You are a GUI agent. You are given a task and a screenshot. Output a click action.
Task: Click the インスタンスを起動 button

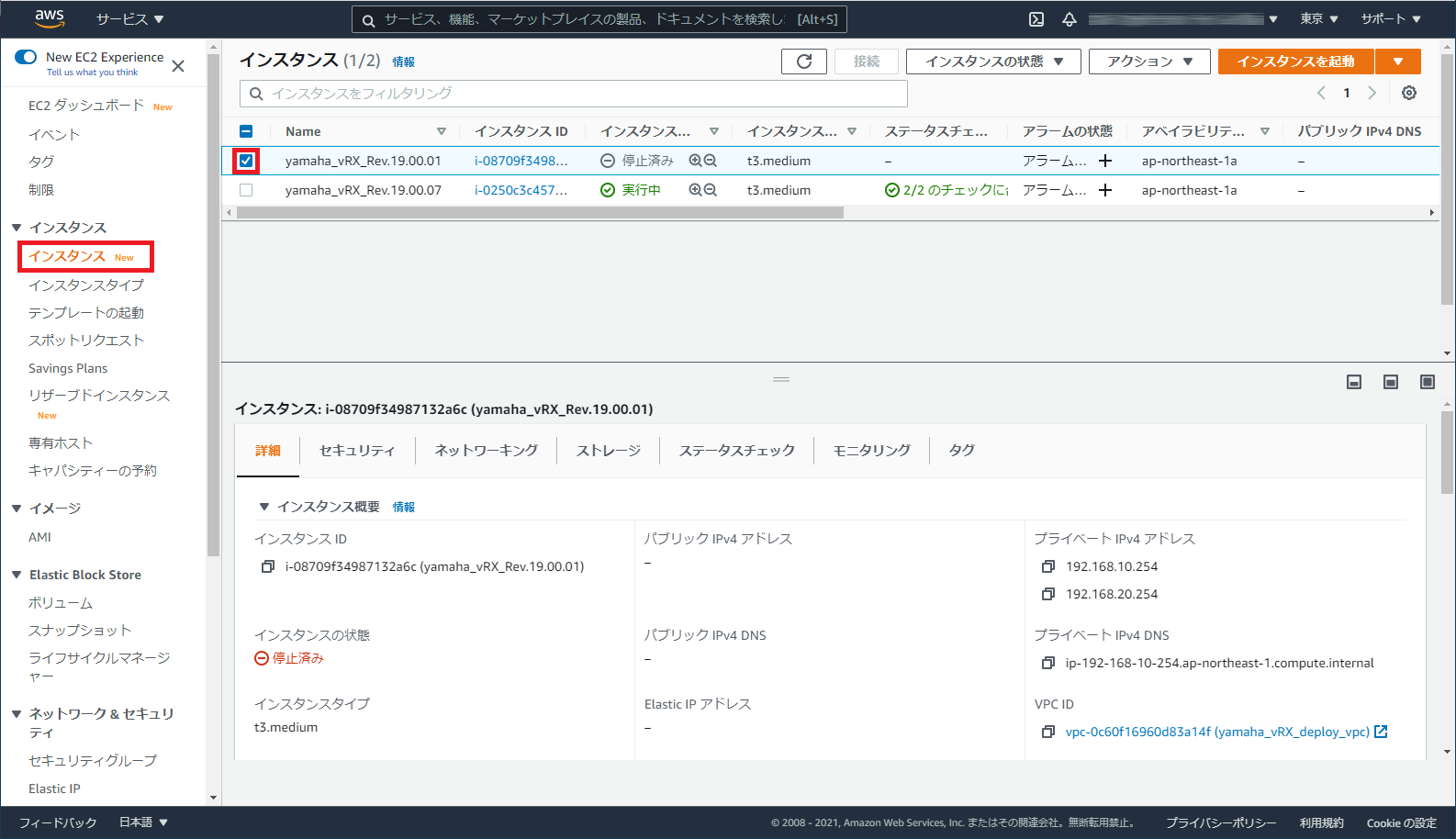[1294, 62]
